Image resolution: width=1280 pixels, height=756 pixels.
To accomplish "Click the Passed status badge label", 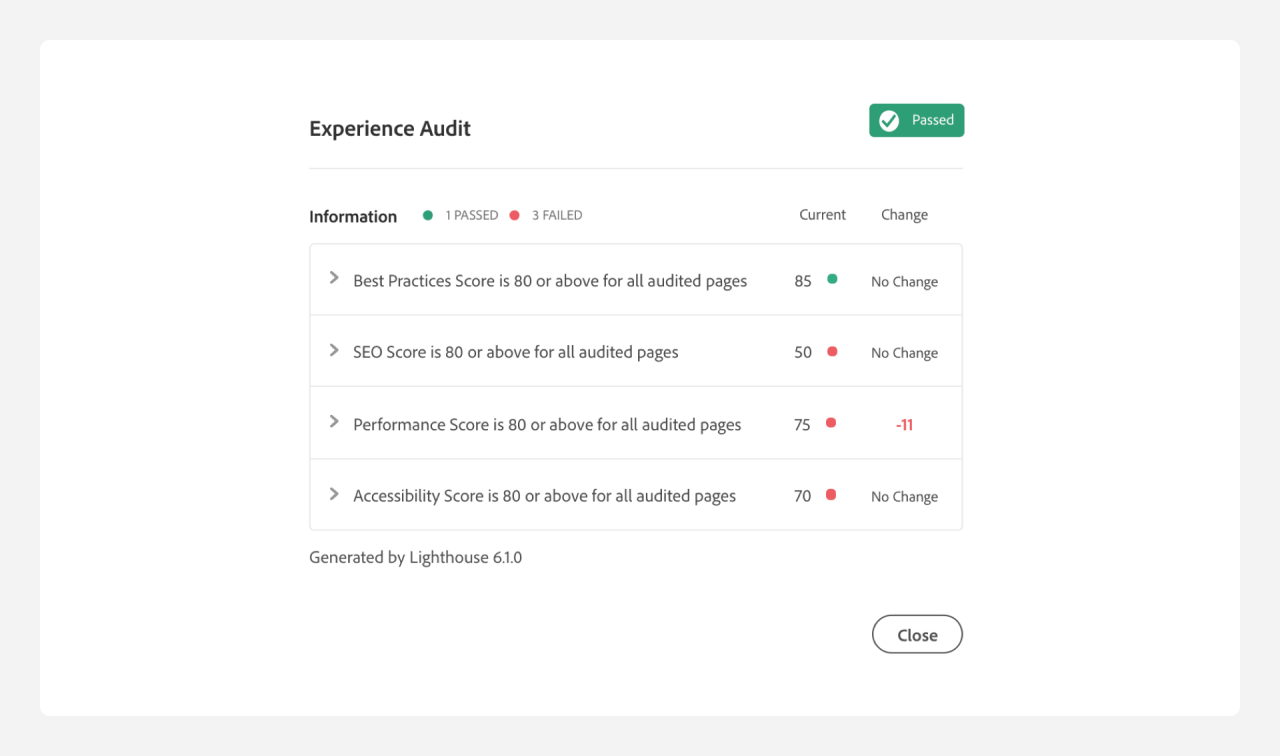I will click(932, 120).
